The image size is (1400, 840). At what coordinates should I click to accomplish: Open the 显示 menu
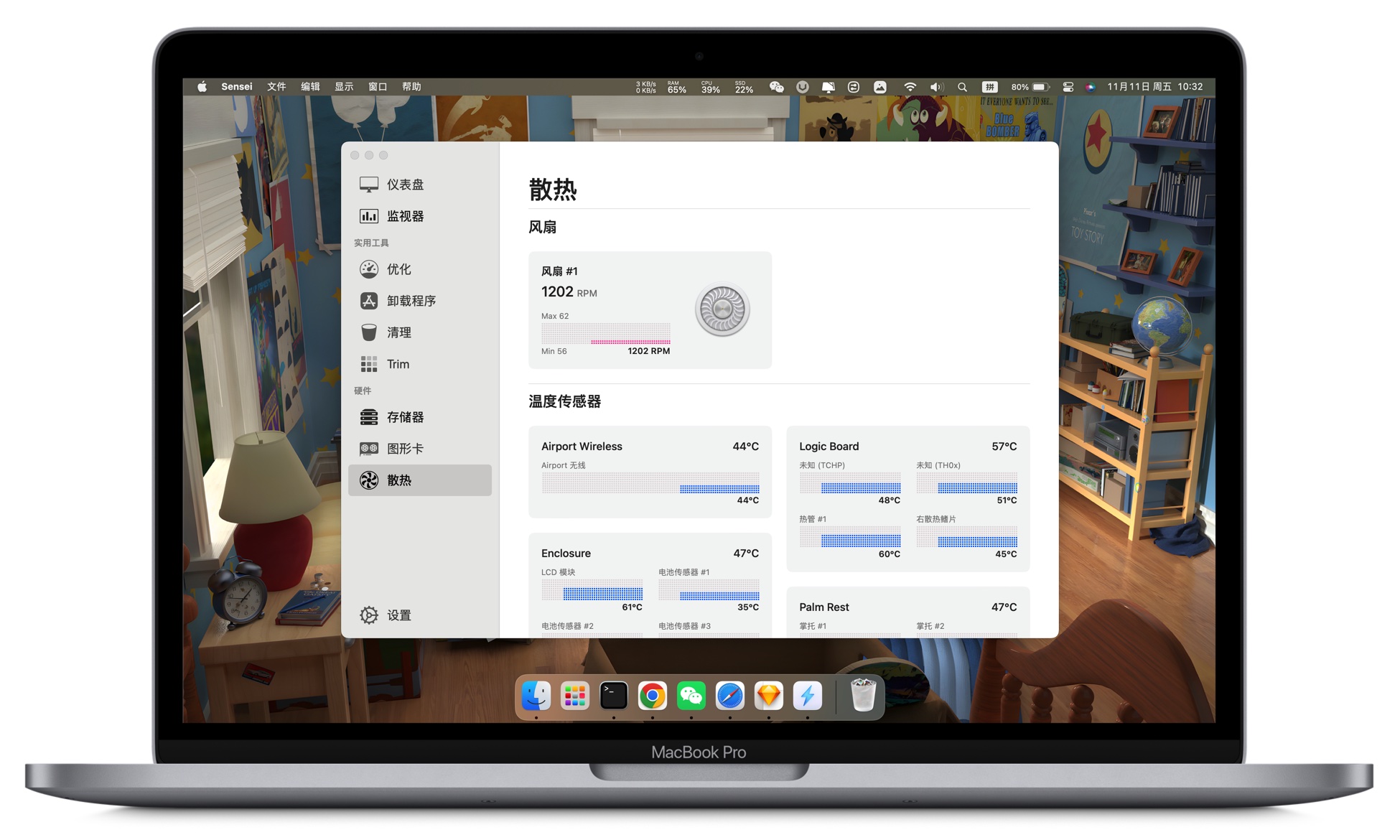click(x=344, y=87)
